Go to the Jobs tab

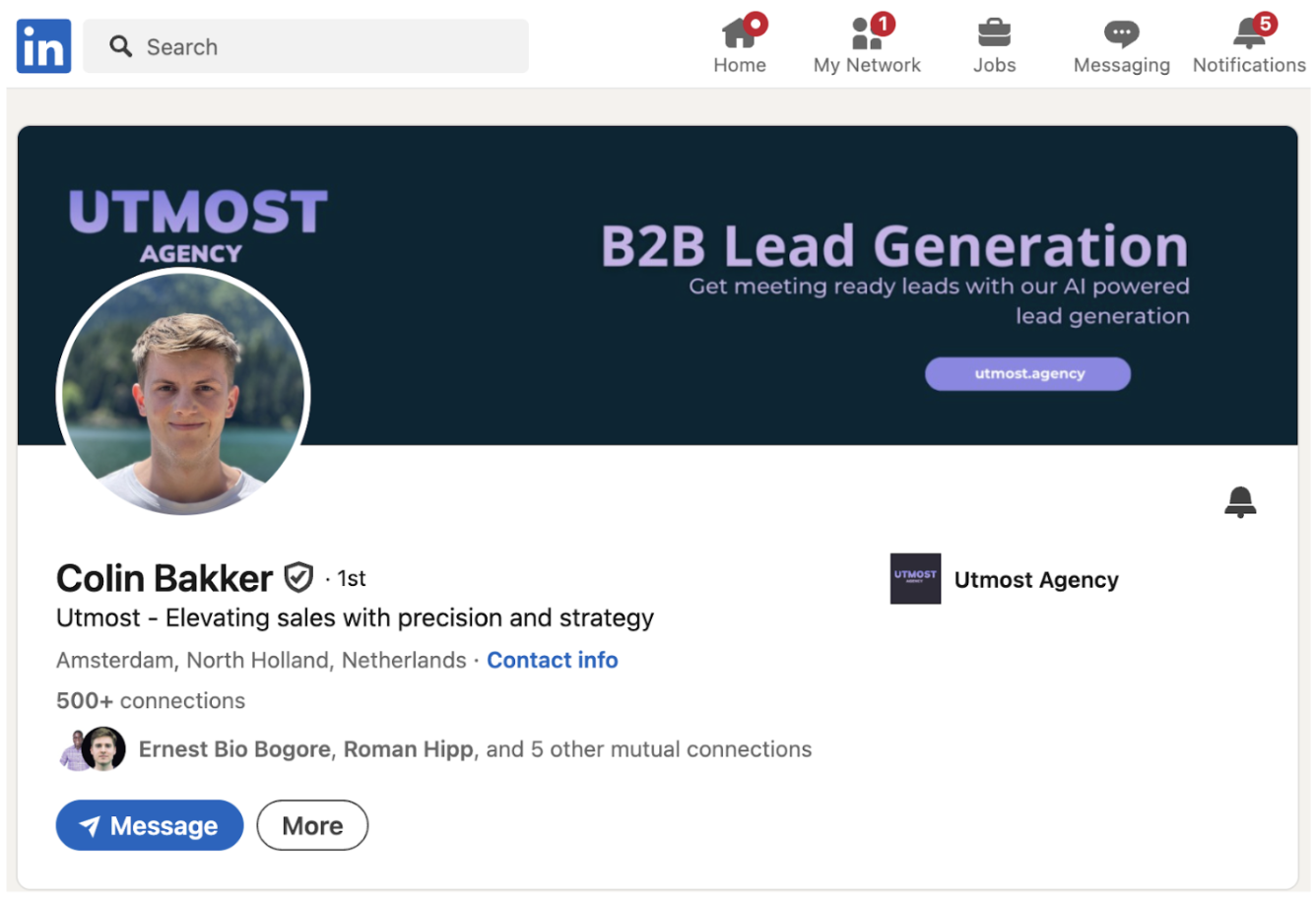[x=994, y=45]
